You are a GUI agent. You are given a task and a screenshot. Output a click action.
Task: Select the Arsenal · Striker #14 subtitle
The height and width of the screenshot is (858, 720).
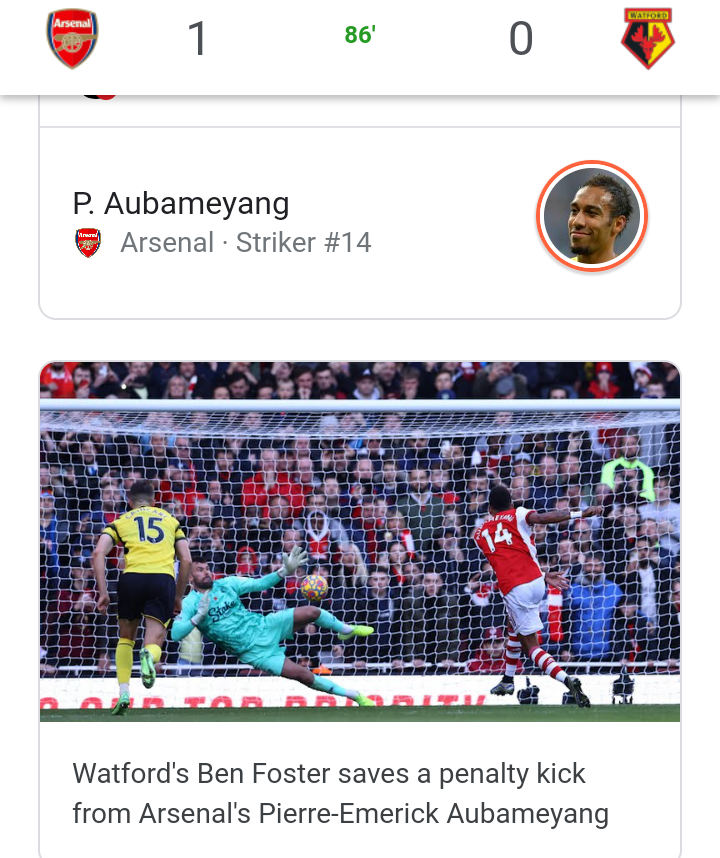click(246, 242)
